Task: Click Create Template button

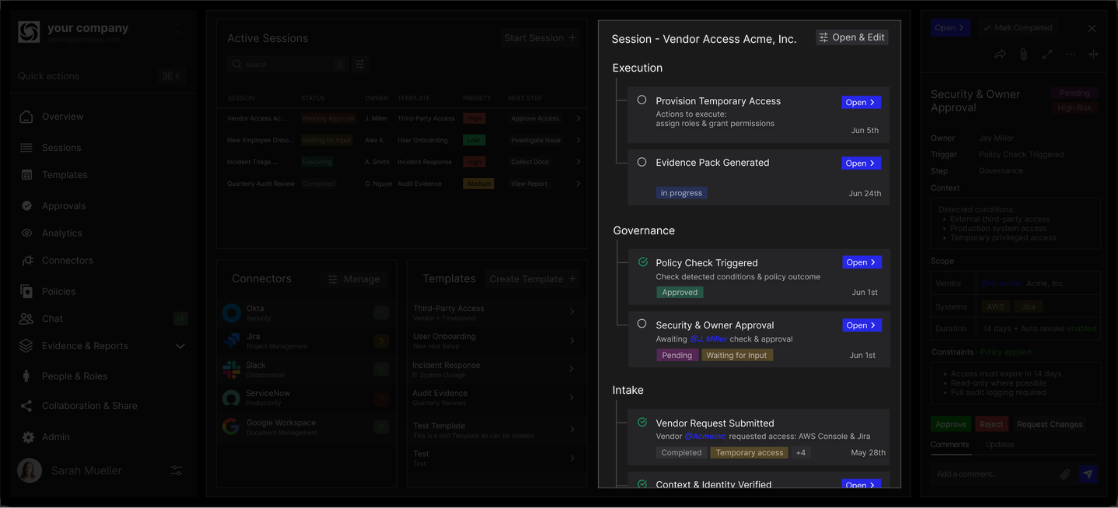Action: [x=533, y=279]
